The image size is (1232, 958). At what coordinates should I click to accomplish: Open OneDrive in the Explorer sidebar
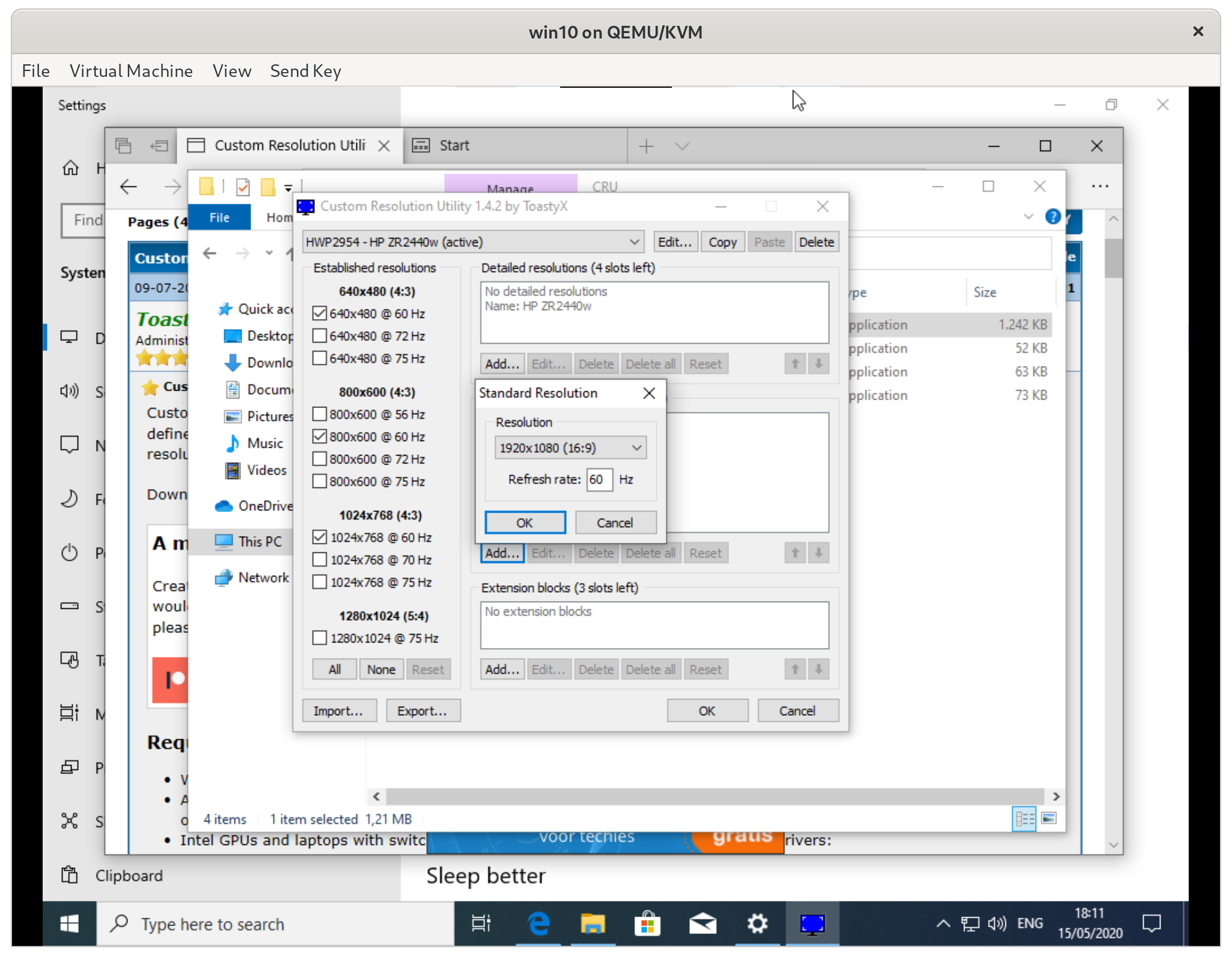pyautogui.click(x=260, y=505)
